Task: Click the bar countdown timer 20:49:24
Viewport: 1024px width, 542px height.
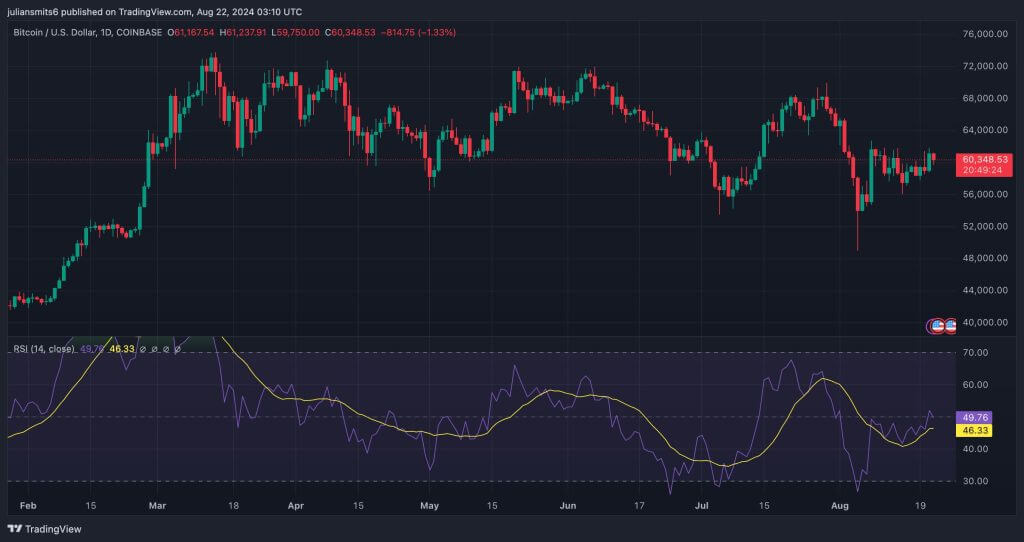Action: pyautogui.click(x=984, y=170)
